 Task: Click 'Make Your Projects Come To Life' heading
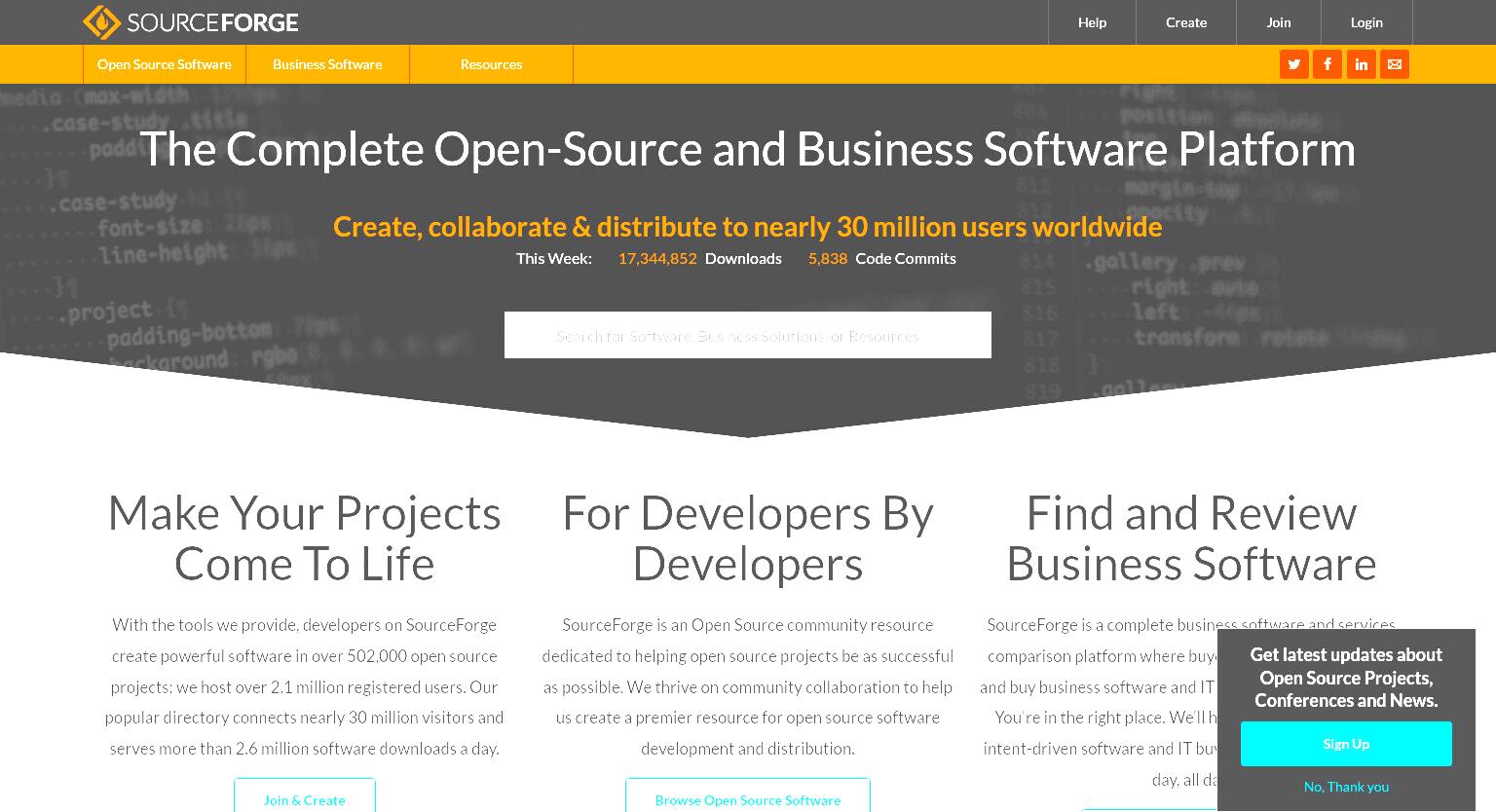(305, 538)
